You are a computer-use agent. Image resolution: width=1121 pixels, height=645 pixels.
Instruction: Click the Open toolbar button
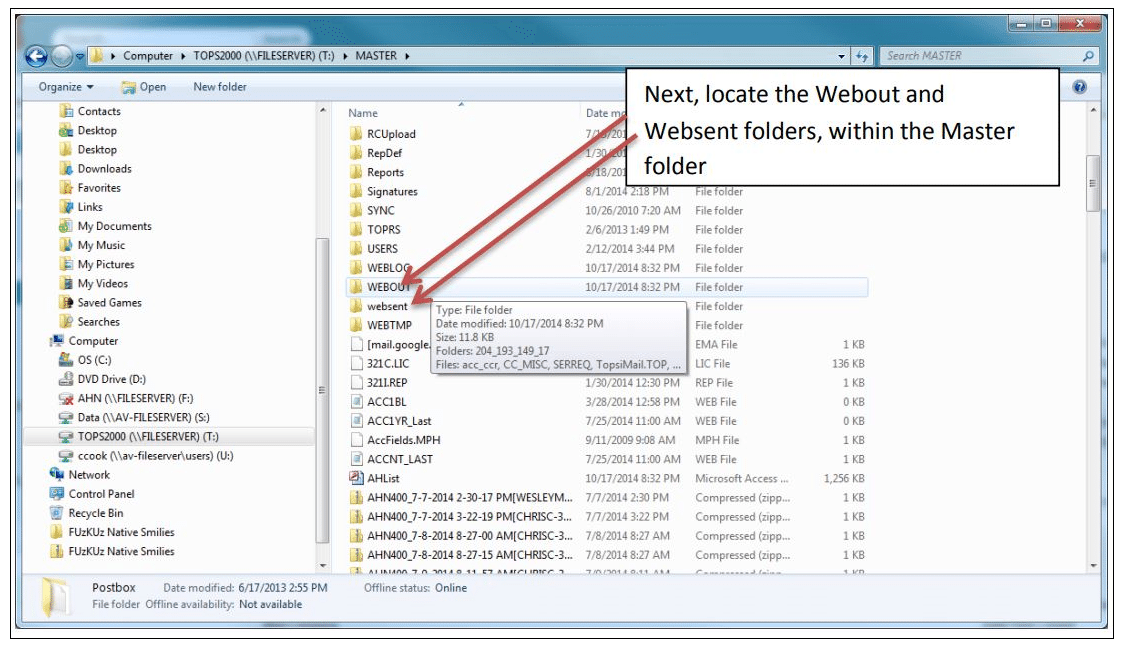144,87
